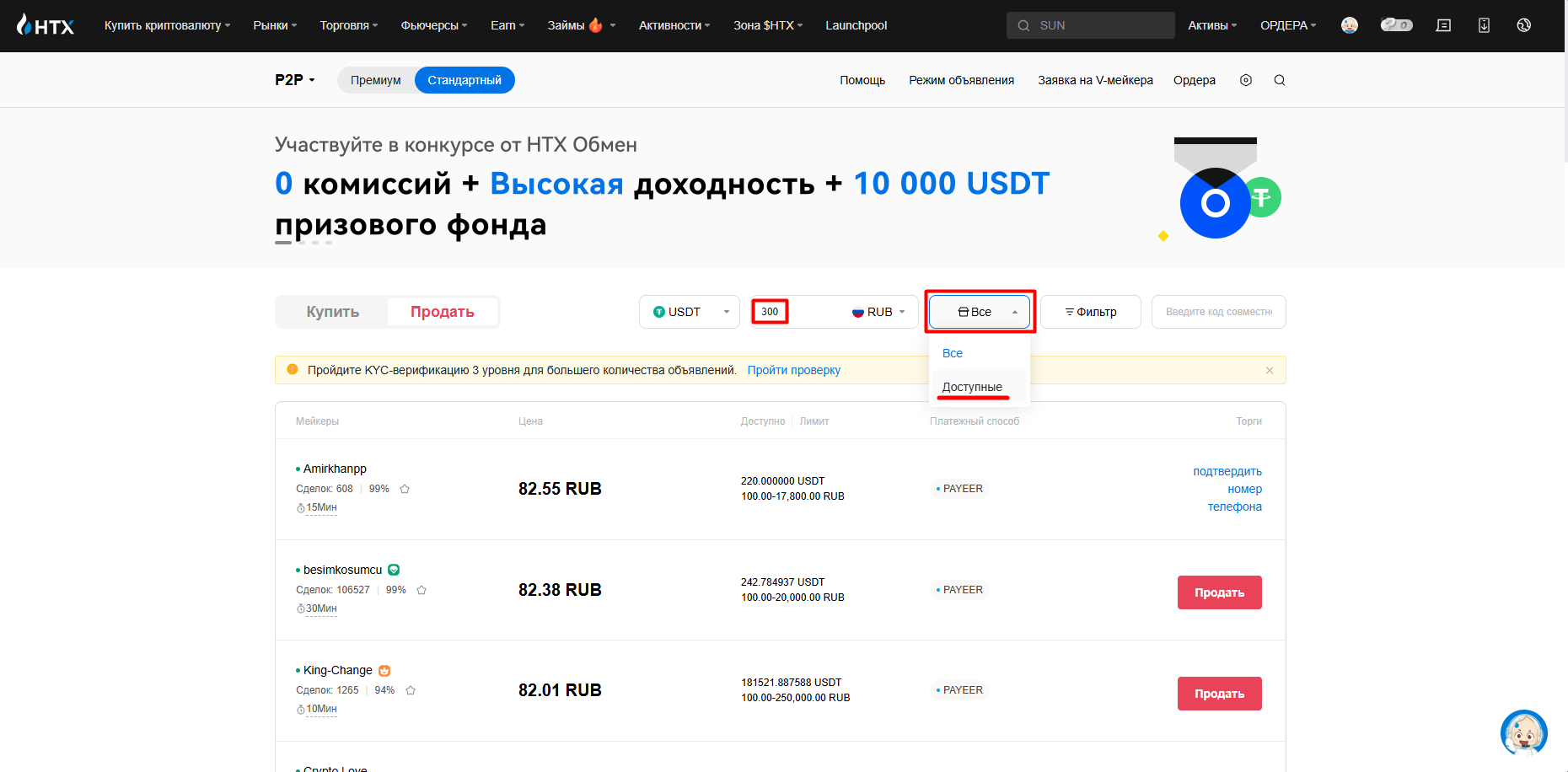Click the star icon next to Amirkhanpp's 99%
The image size is (1568, 772).
[x=405, y=489]
